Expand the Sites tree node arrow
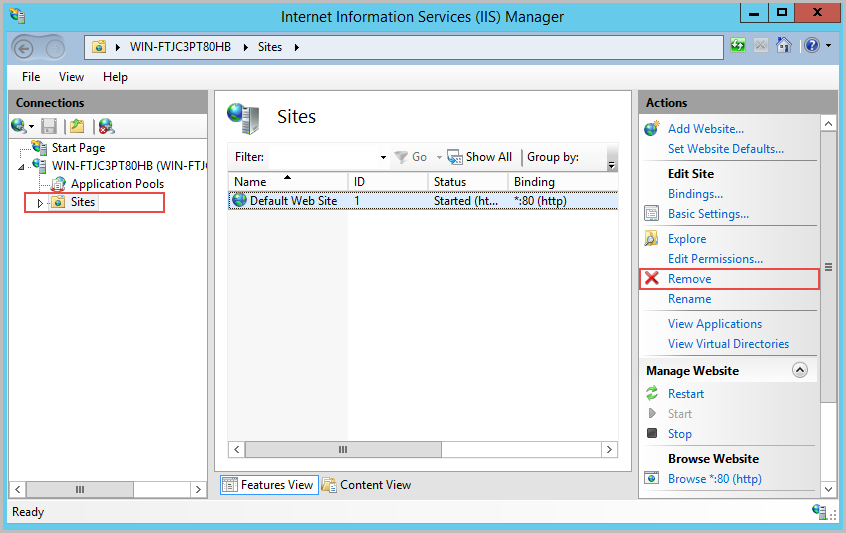The height and width of the screenshot is (533, 846). [x=40, y=203]
